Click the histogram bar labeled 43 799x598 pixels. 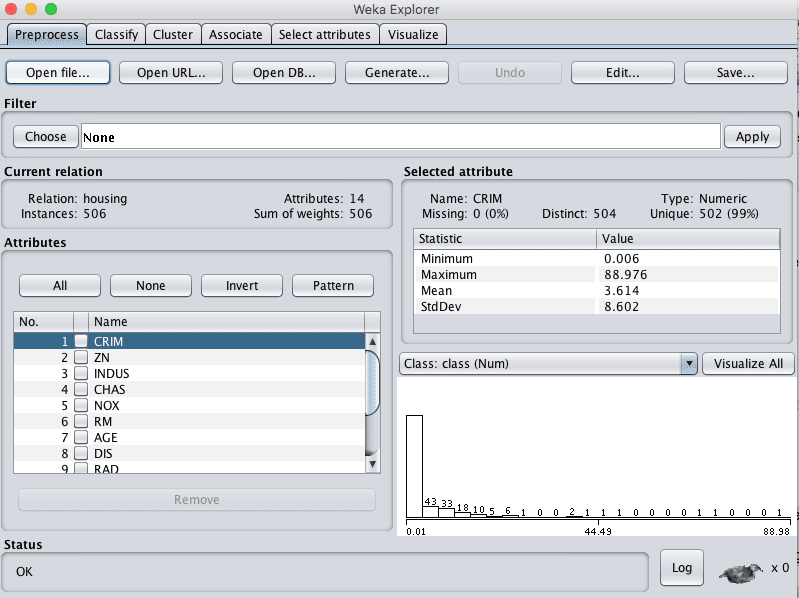pyautogui.click(x=431, y=512)
